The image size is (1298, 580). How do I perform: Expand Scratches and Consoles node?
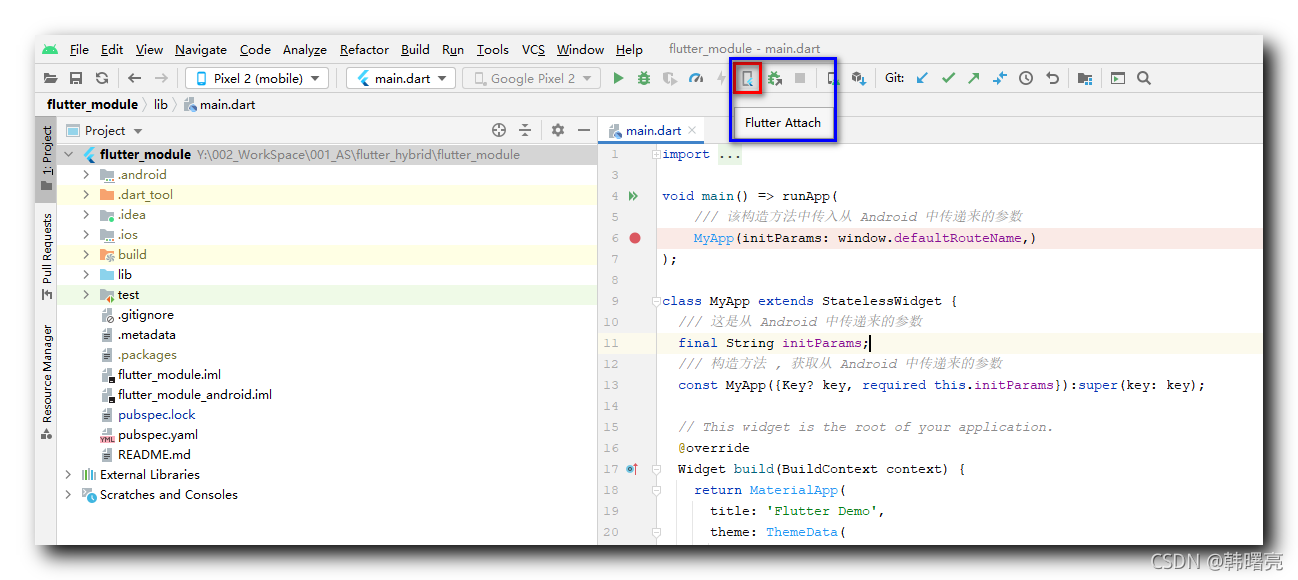(68, 495)
